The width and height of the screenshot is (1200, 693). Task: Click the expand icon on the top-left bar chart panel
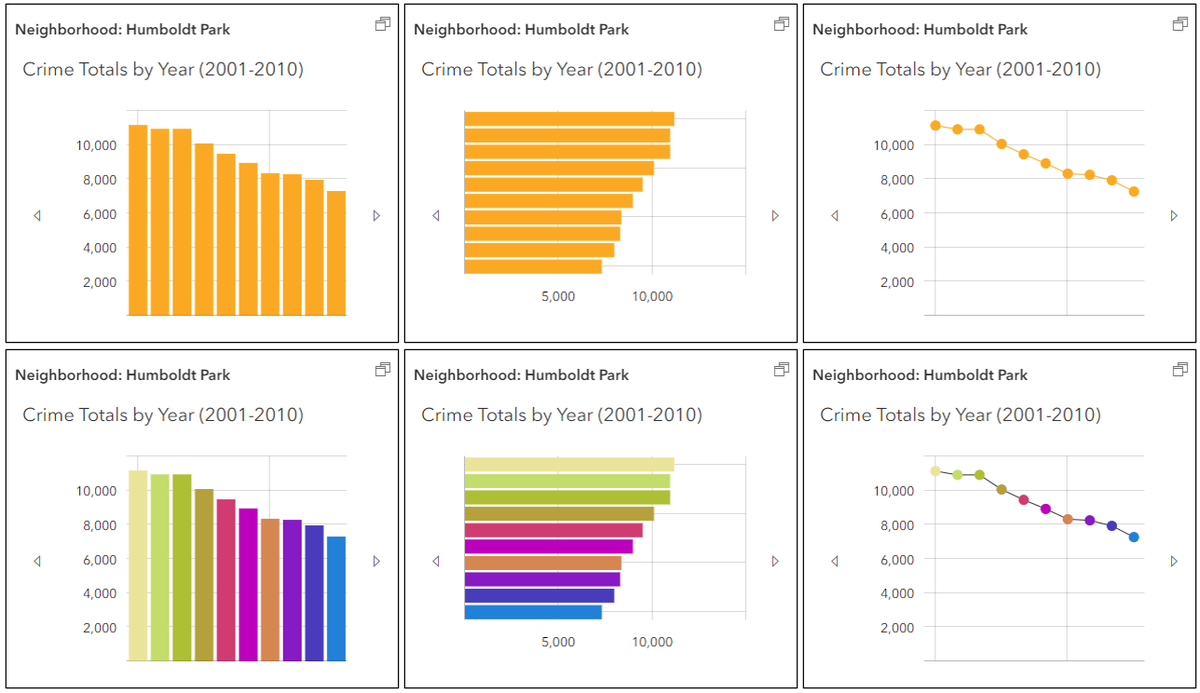coord(382,23)
